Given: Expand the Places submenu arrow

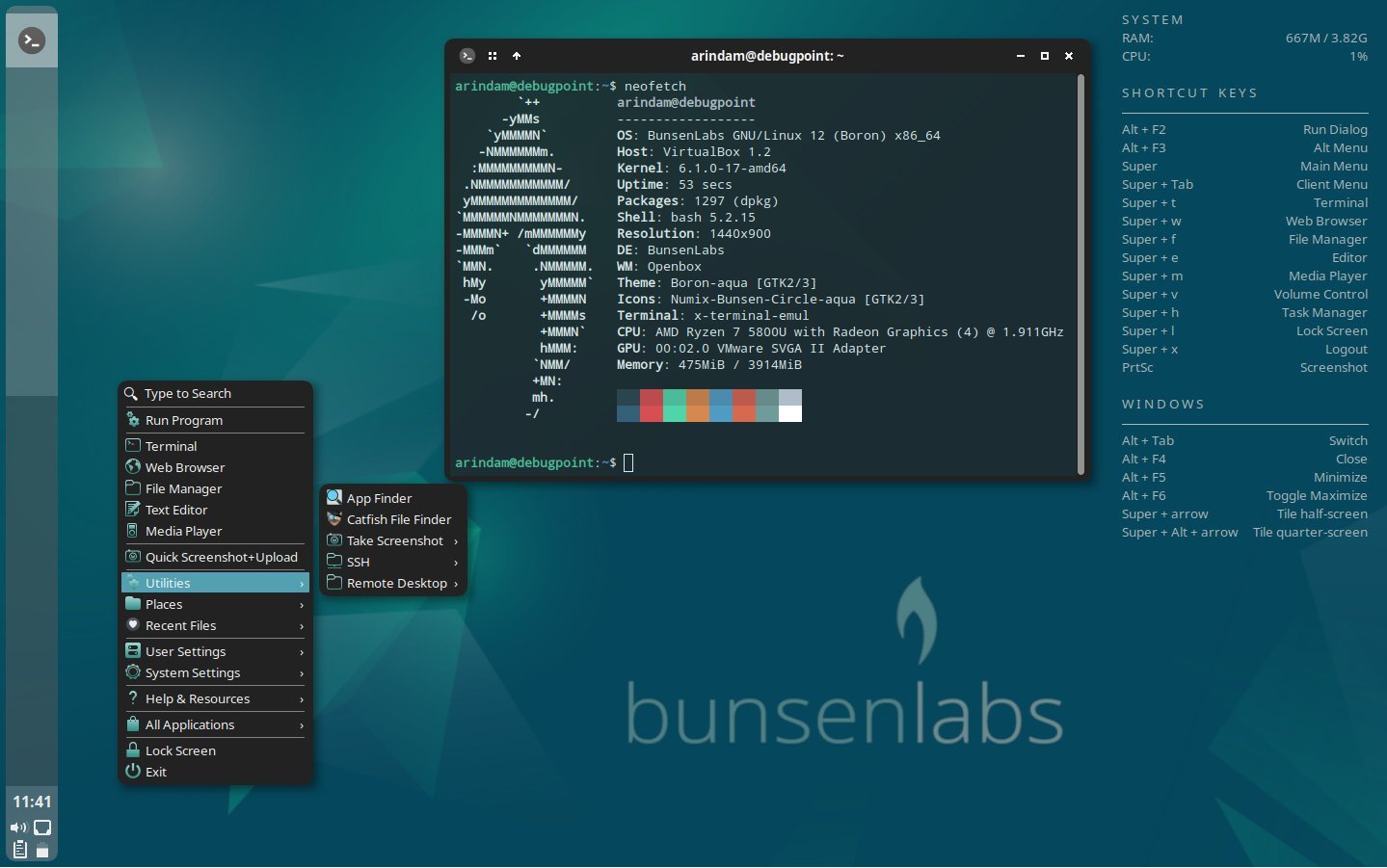Looking at the screenshot, I should tap(302, 605).
